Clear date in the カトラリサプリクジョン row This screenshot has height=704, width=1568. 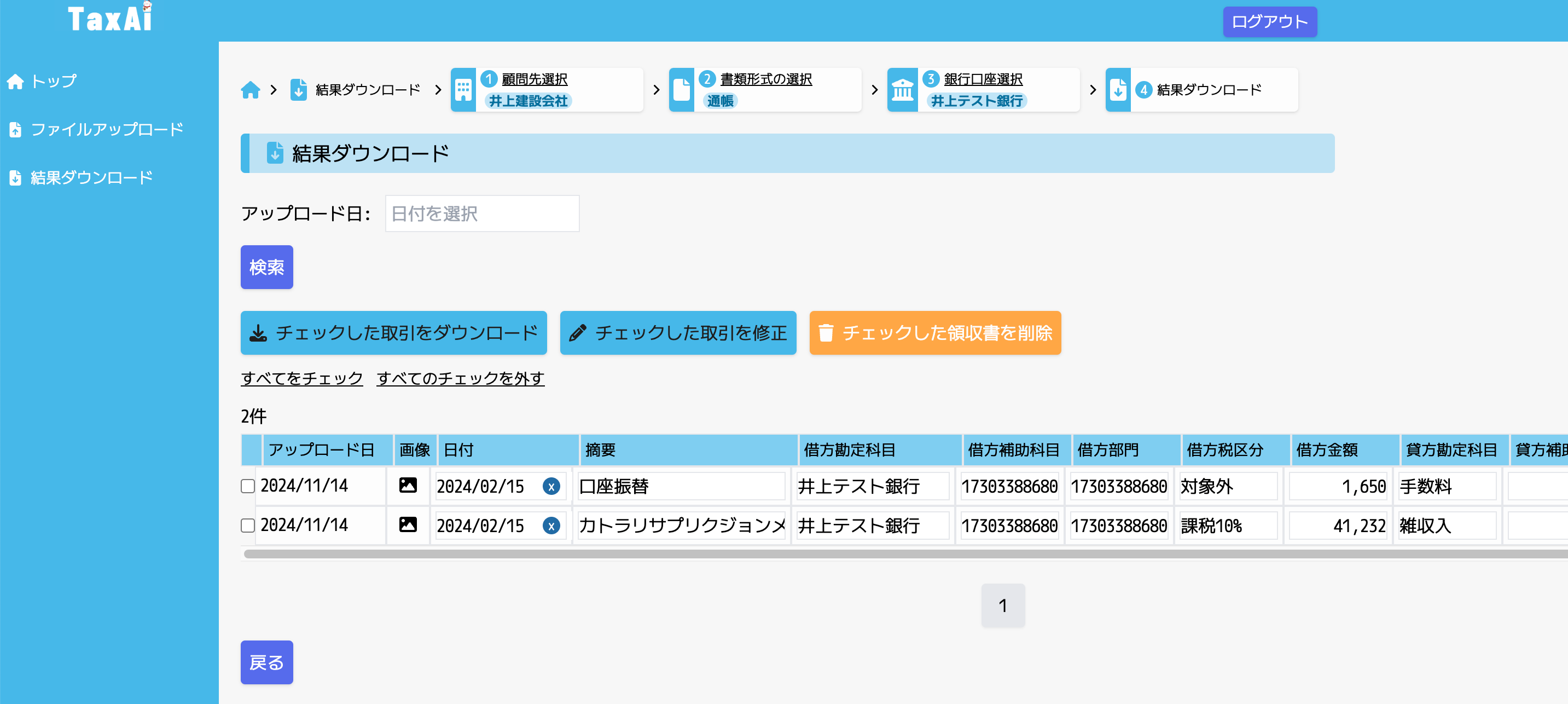[551, 526]
